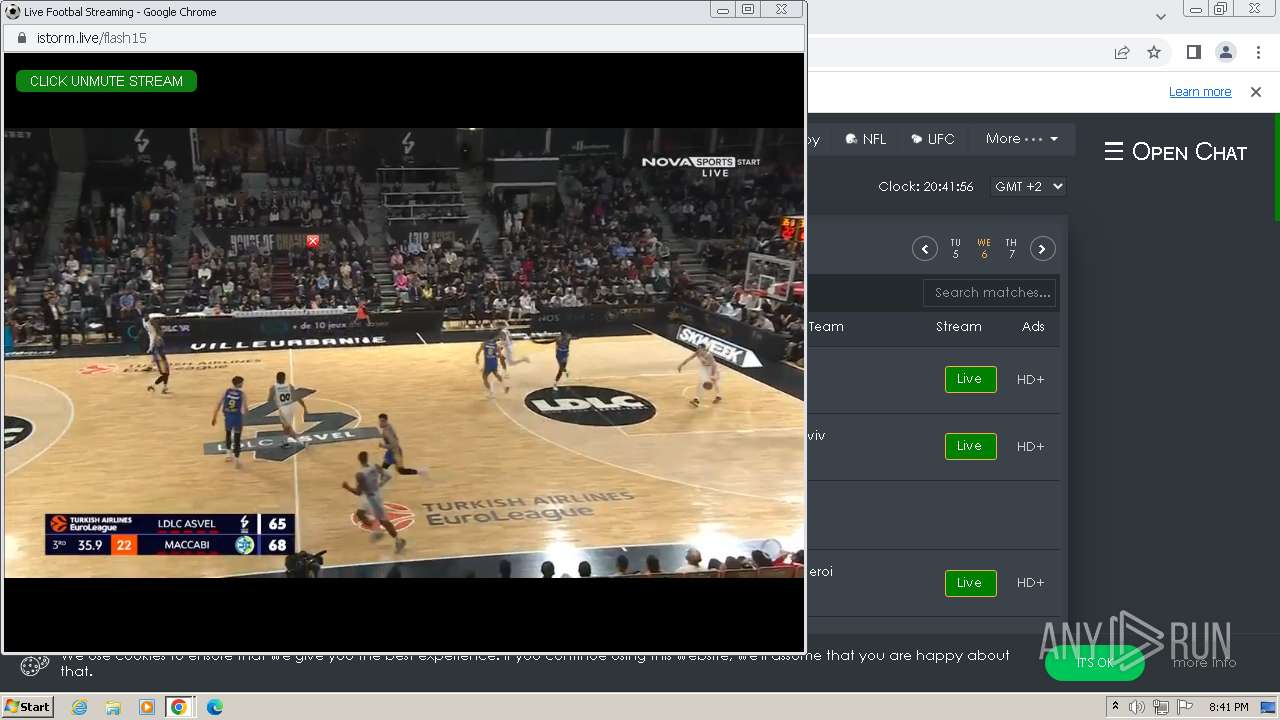Launch Internet Explorer from taskbar
Screen dimensions: 1280x720
click(80, 707)
